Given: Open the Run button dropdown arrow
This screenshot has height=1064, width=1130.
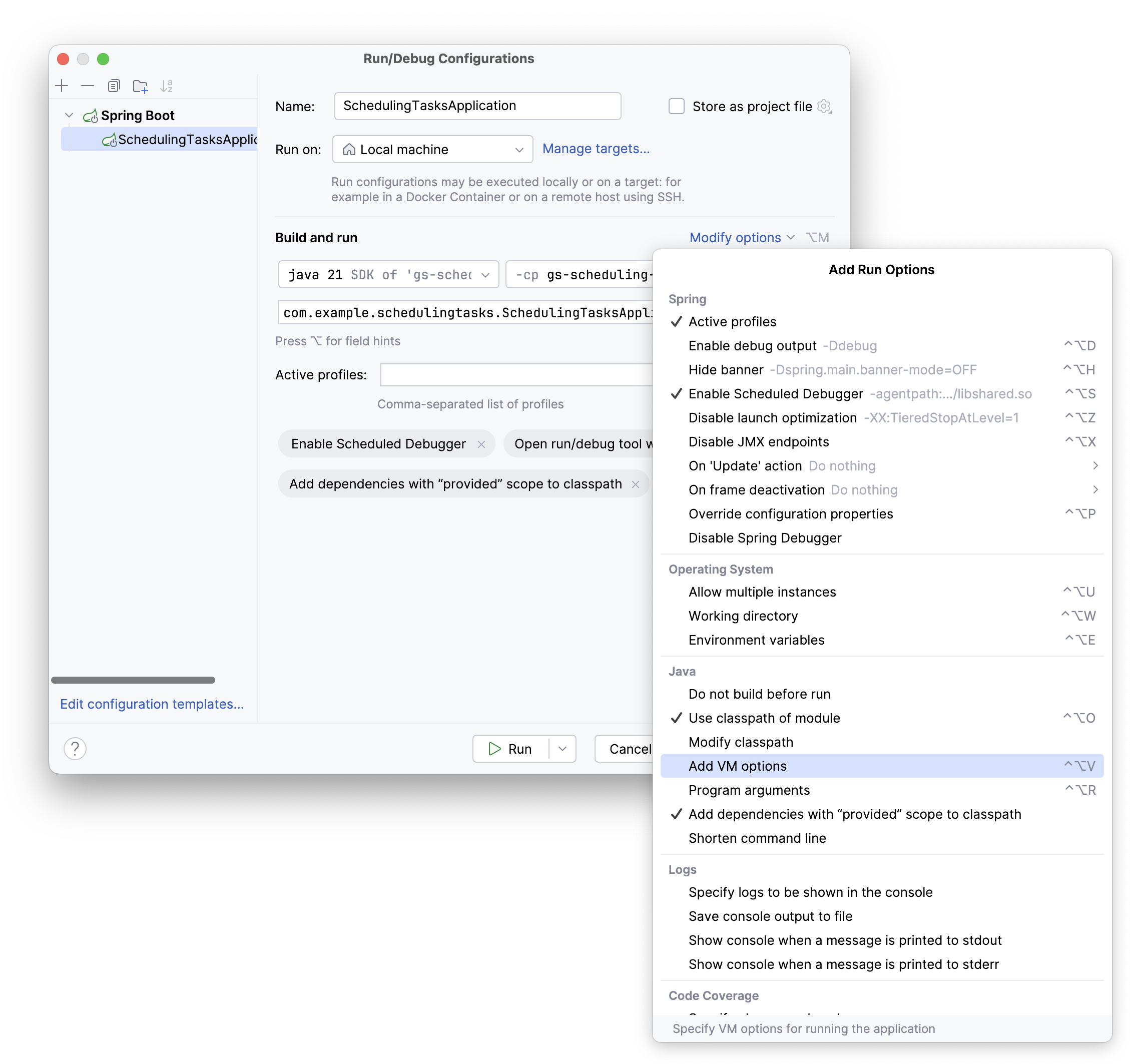Looking at the screenshot, I should pyautogui.click(x=561, y=749).
